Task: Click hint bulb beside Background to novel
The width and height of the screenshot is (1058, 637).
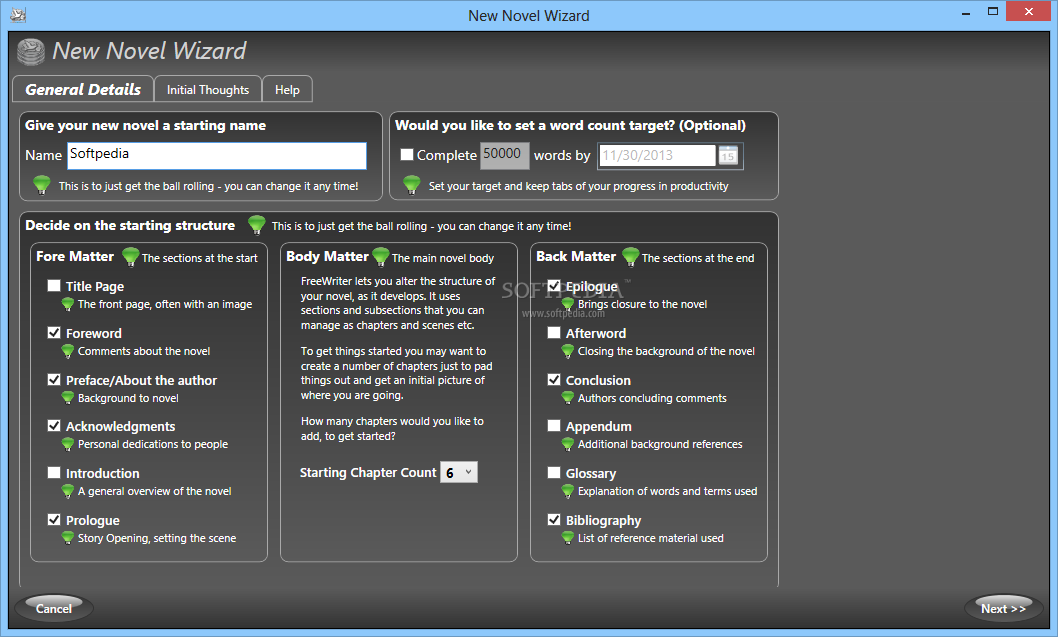Action: [x=67, y=398]
